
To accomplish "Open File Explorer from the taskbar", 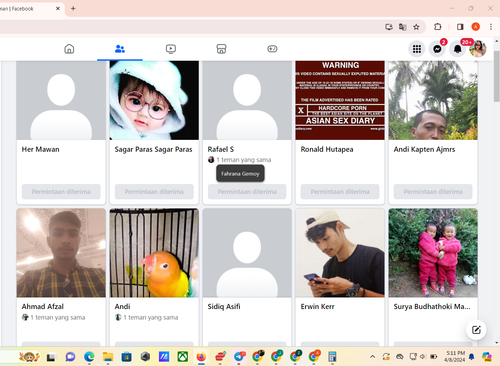I will tap(108, 357).
